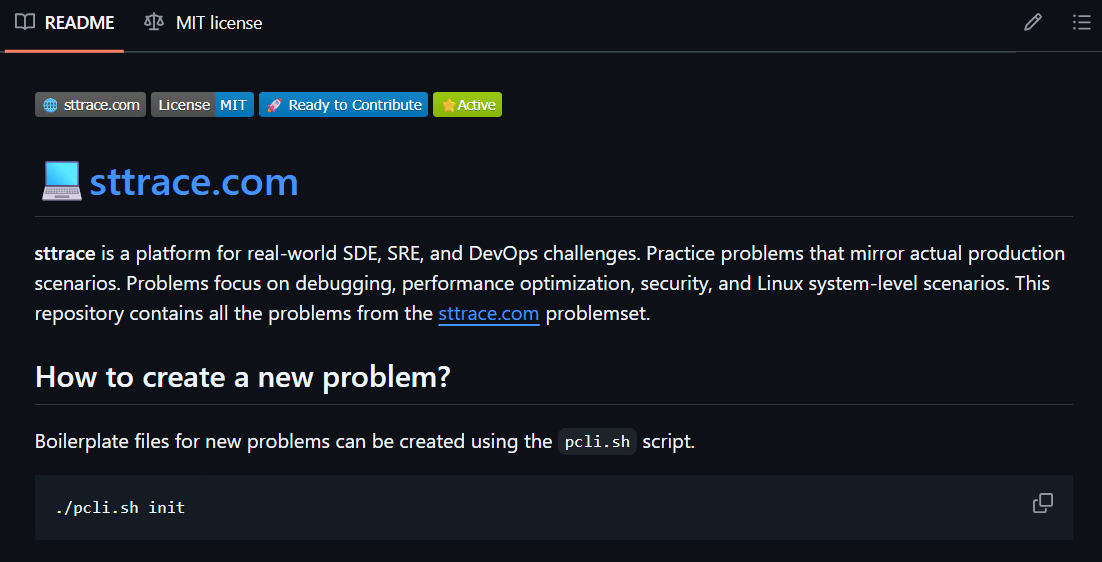Open the MIT license tab

click(203, 23)
